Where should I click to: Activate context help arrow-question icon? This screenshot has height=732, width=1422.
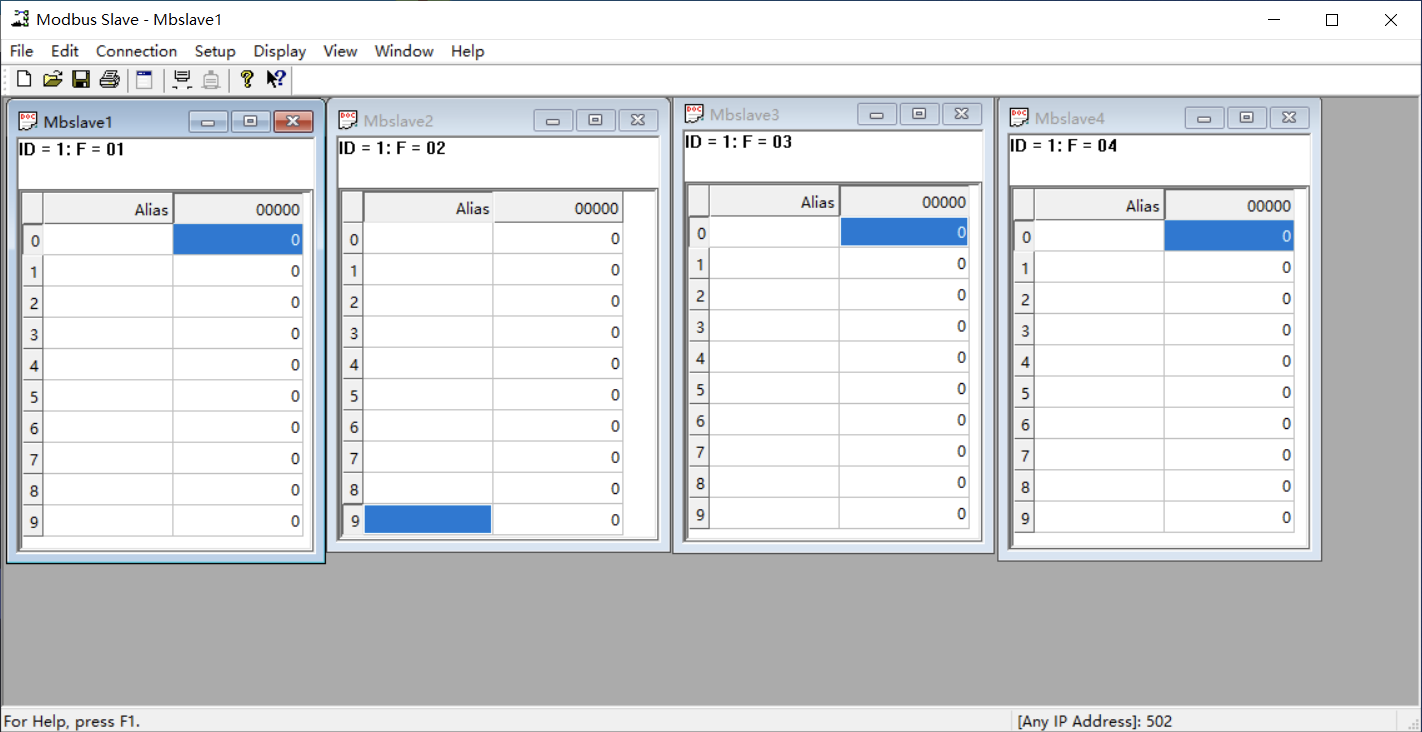point(276,79)
